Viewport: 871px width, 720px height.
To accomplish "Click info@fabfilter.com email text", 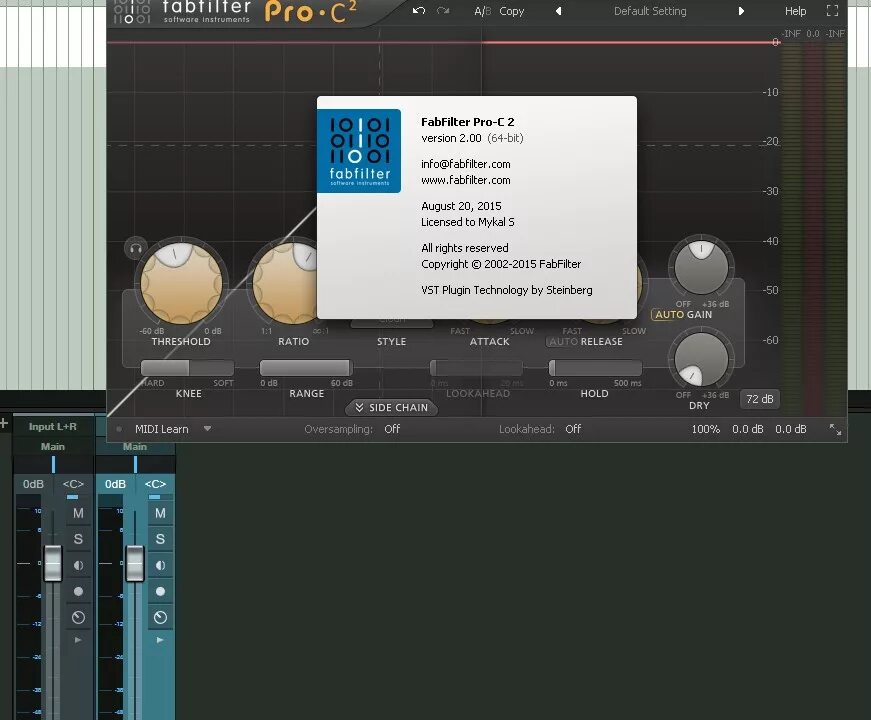I will 465,164.
